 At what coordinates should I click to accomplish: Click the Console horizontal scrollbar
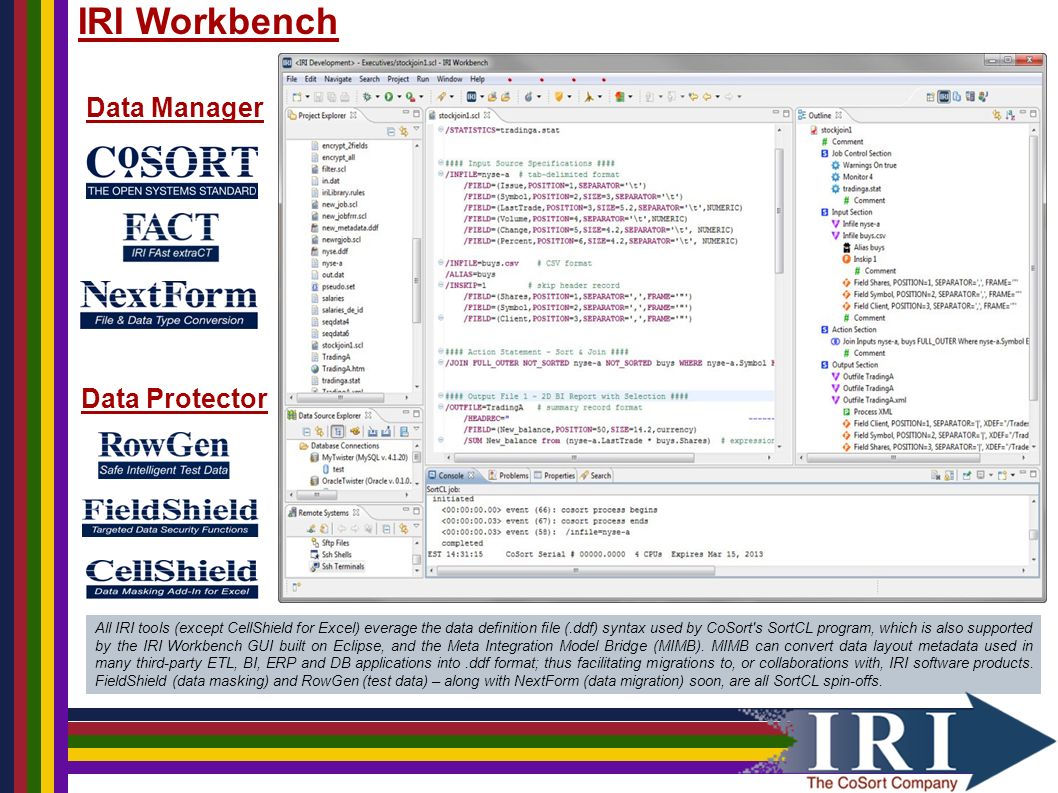click(576, 570)
